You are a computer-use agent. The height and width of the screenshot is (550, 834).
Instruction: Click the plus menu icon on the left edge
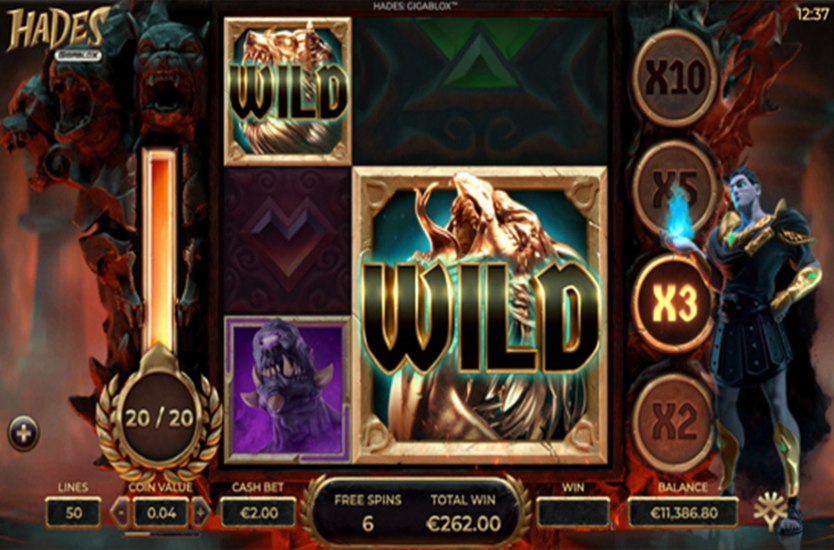pos(23,434)
